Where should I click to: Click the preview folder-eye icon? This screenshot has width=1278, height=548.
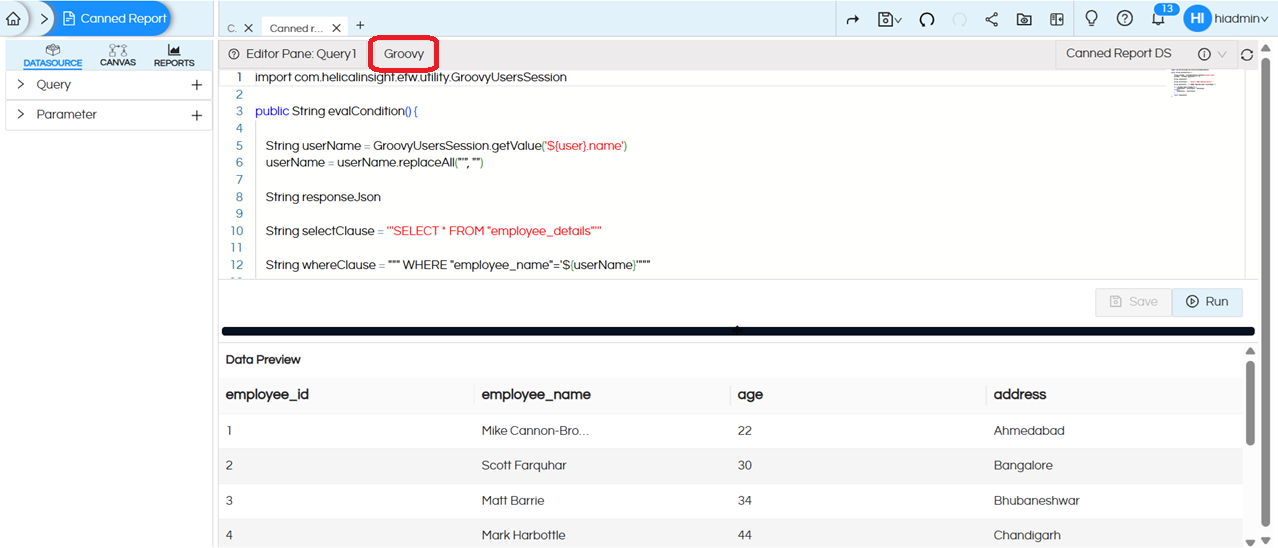pyautogui.click(x=1024, y=19)
